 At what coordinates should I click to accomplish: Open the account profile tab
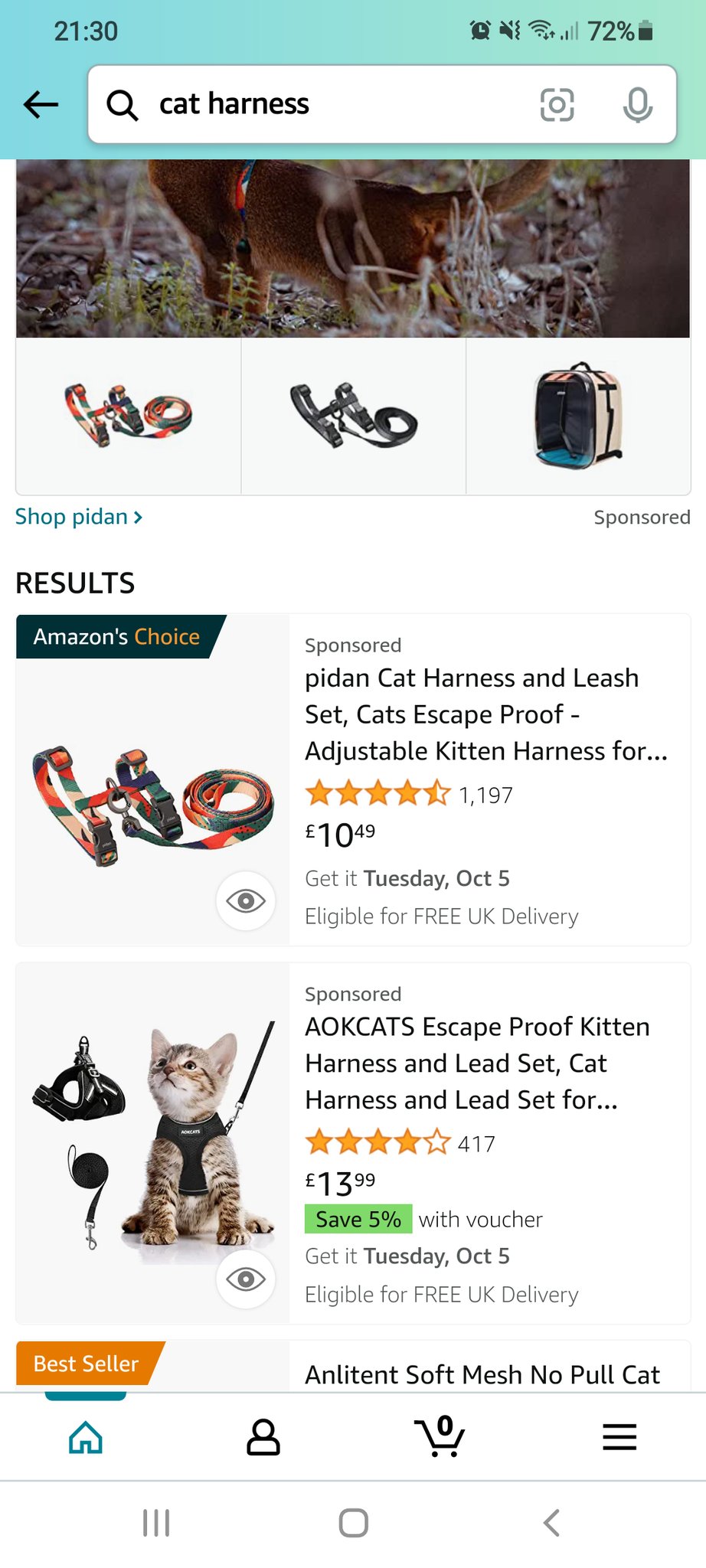coord(263,1437)
